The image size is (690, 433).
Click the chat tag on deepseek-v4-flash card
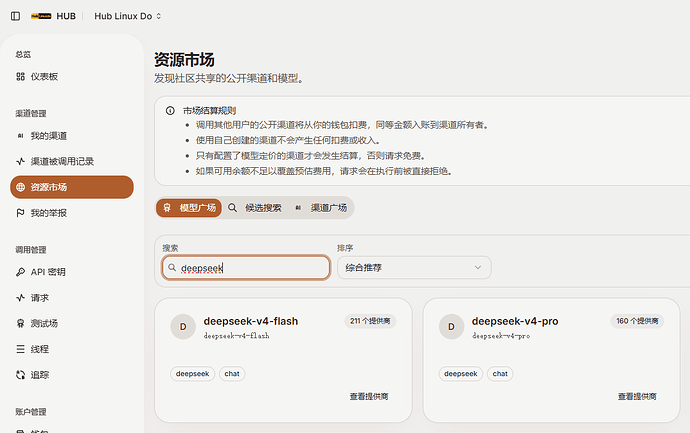pyautogui.click(x=232, y=374)
